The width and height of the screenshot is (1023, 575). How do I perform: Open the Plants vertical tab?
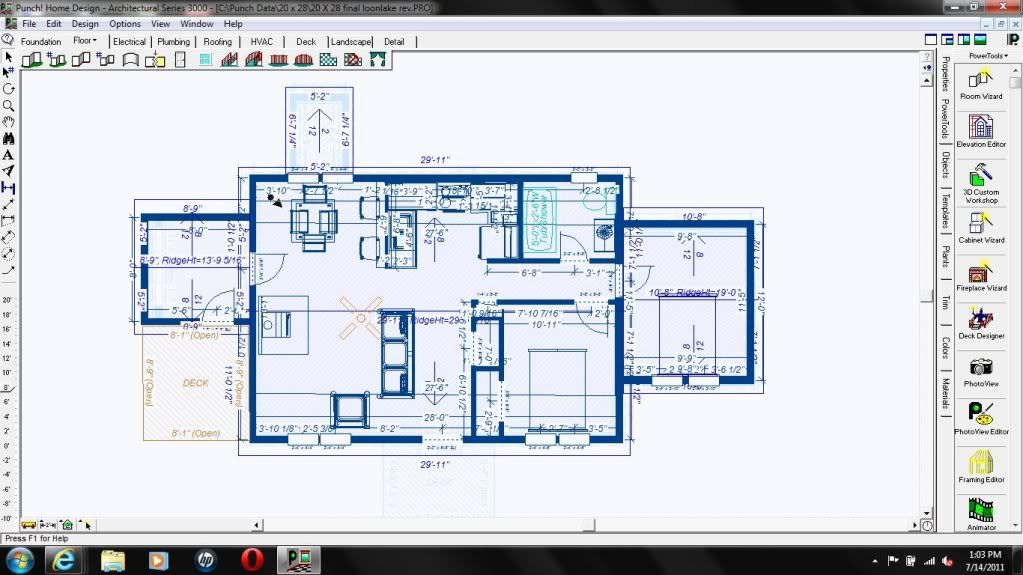click(x=945, y=256)
